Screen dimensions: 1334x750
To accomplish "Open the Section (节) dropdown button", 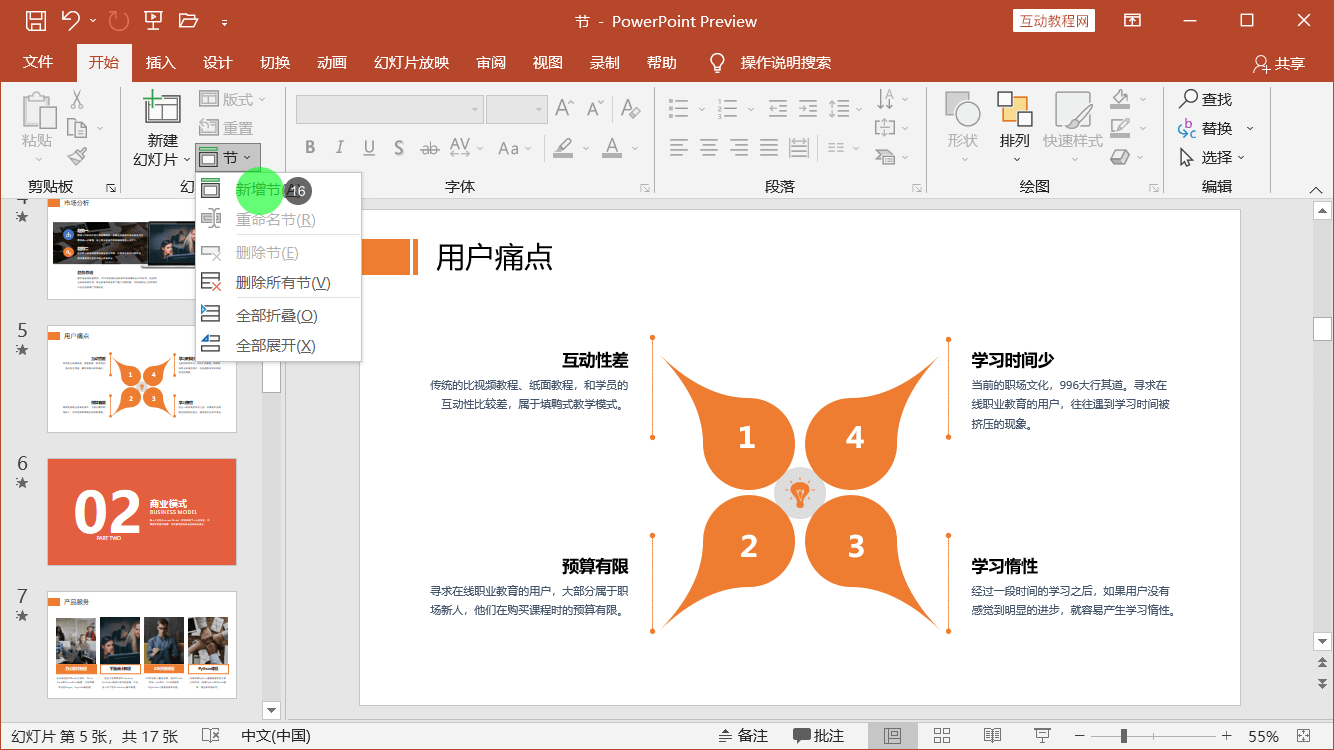I will click(x=228, y=157).
